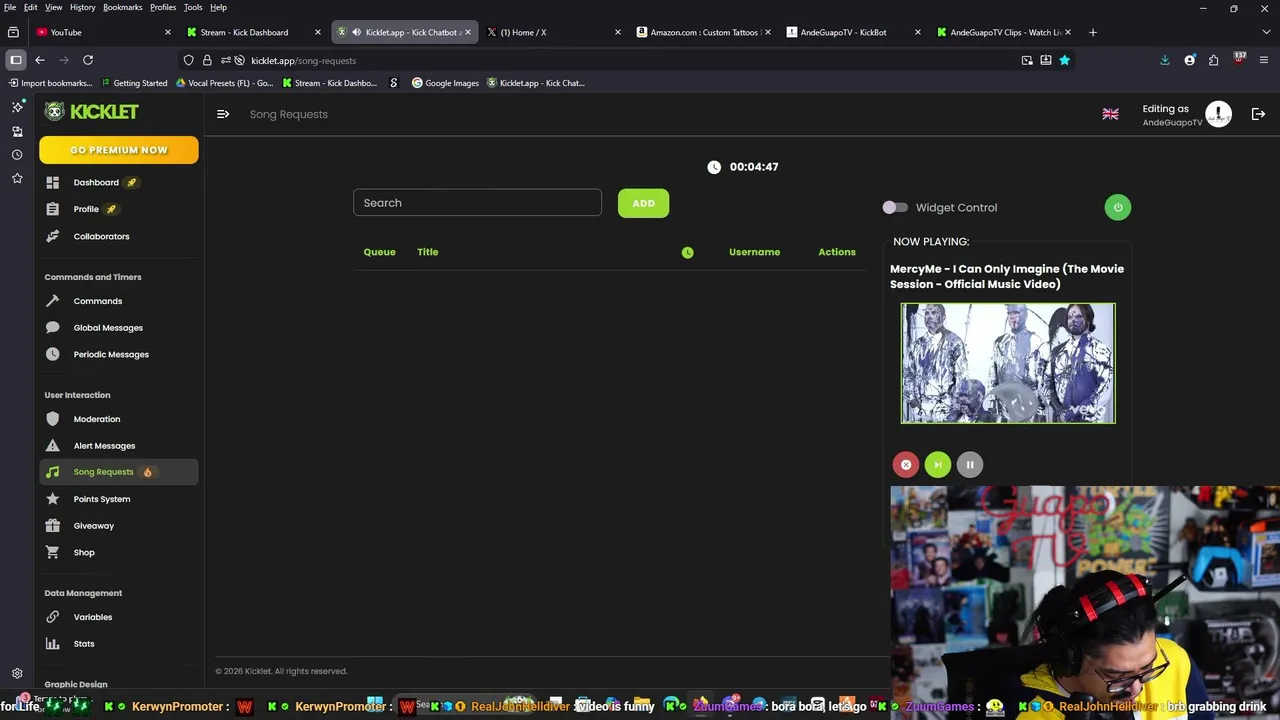Viewport: 1280px width, 720px height.
Task: Open the Tools menu
Action: 193,7
